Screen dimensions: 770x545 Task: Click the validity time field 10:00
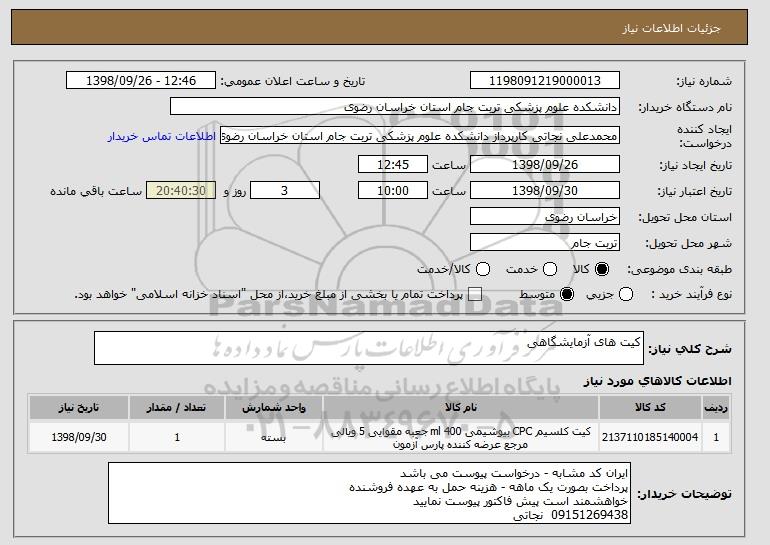(x=393, y=191)
